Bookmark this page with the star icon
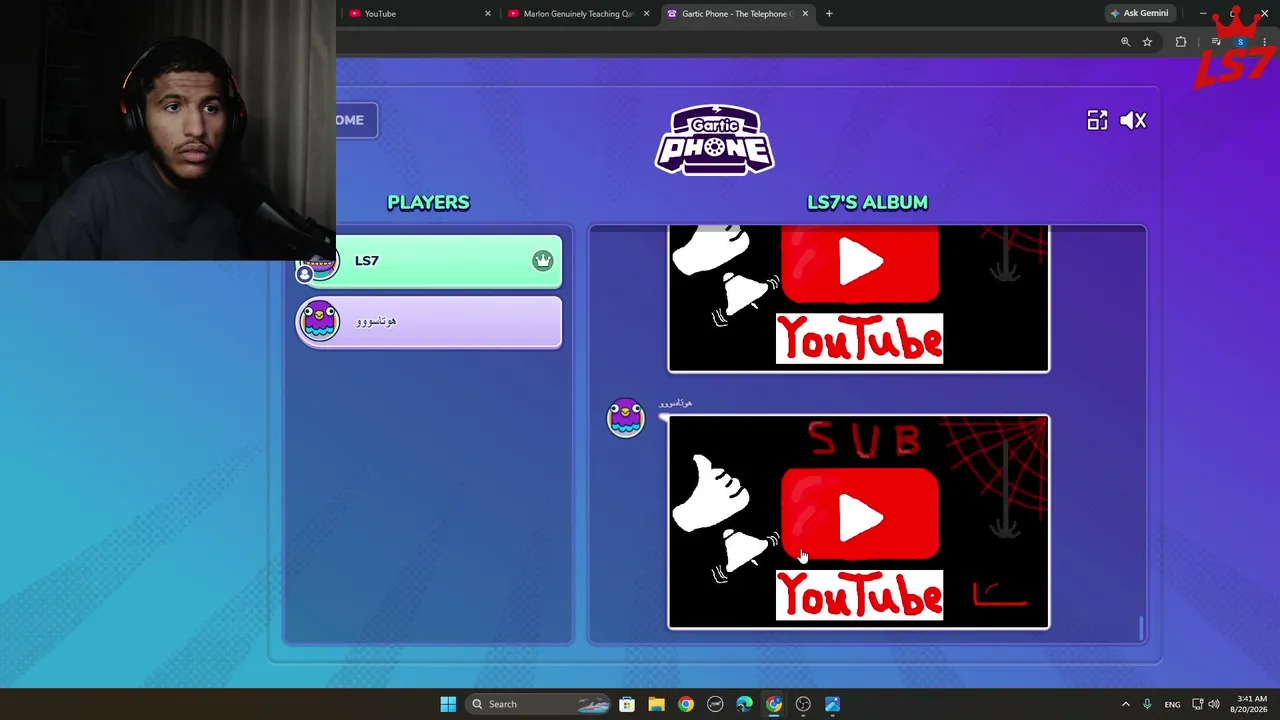This screenshot has width=1280, height=720. (1147, 42)
